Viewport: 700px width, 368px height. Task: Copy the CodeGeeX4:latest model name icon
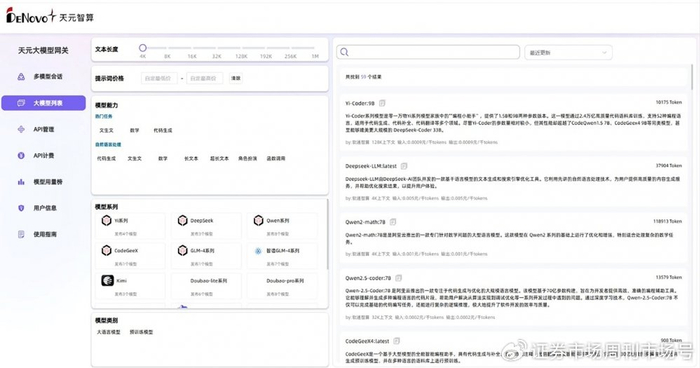397,341
